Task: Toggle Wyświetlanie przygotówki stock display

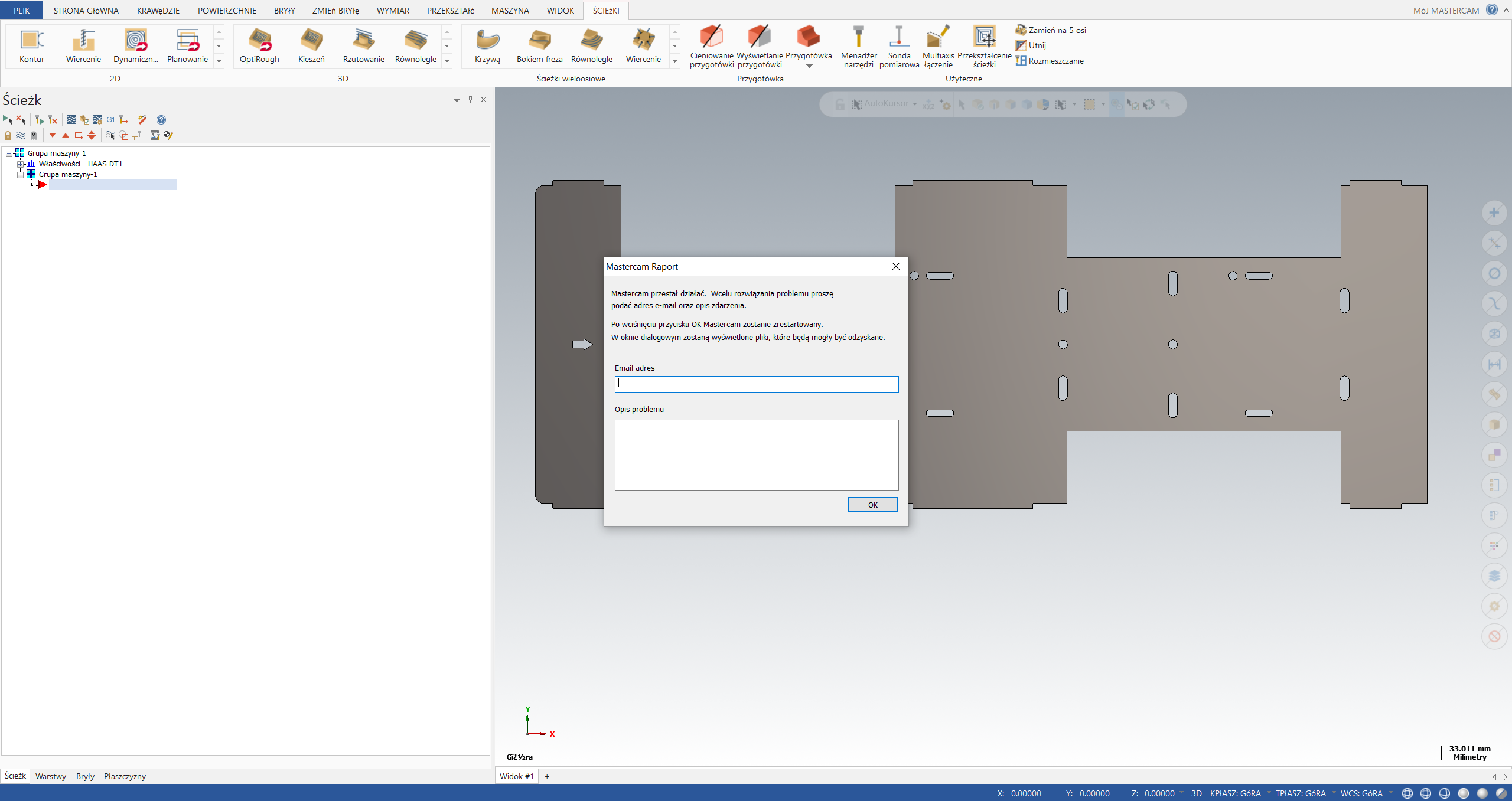Action: coord(760,46)
